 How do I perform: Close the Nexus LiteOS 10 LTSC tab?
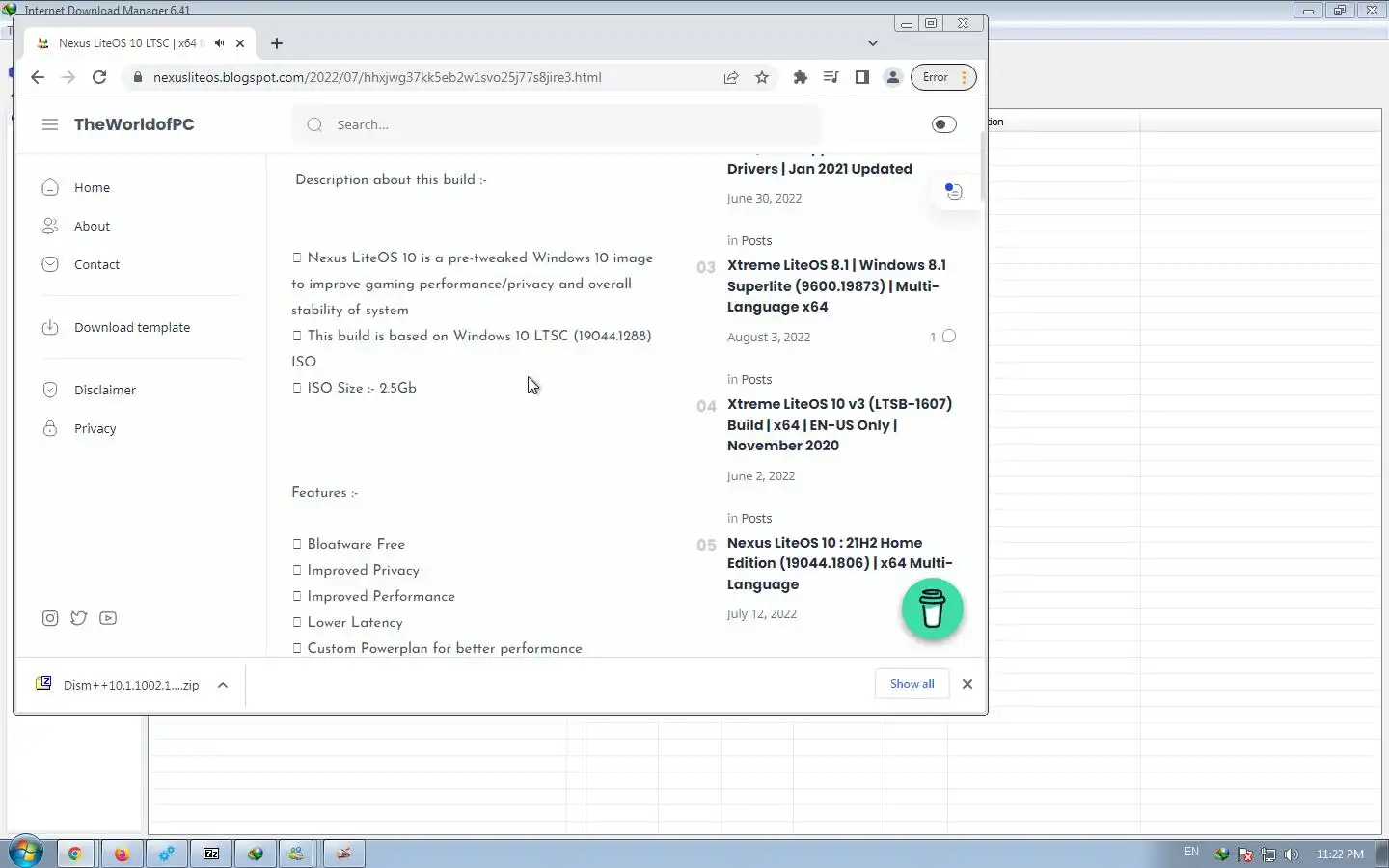[x=240, y=43]
